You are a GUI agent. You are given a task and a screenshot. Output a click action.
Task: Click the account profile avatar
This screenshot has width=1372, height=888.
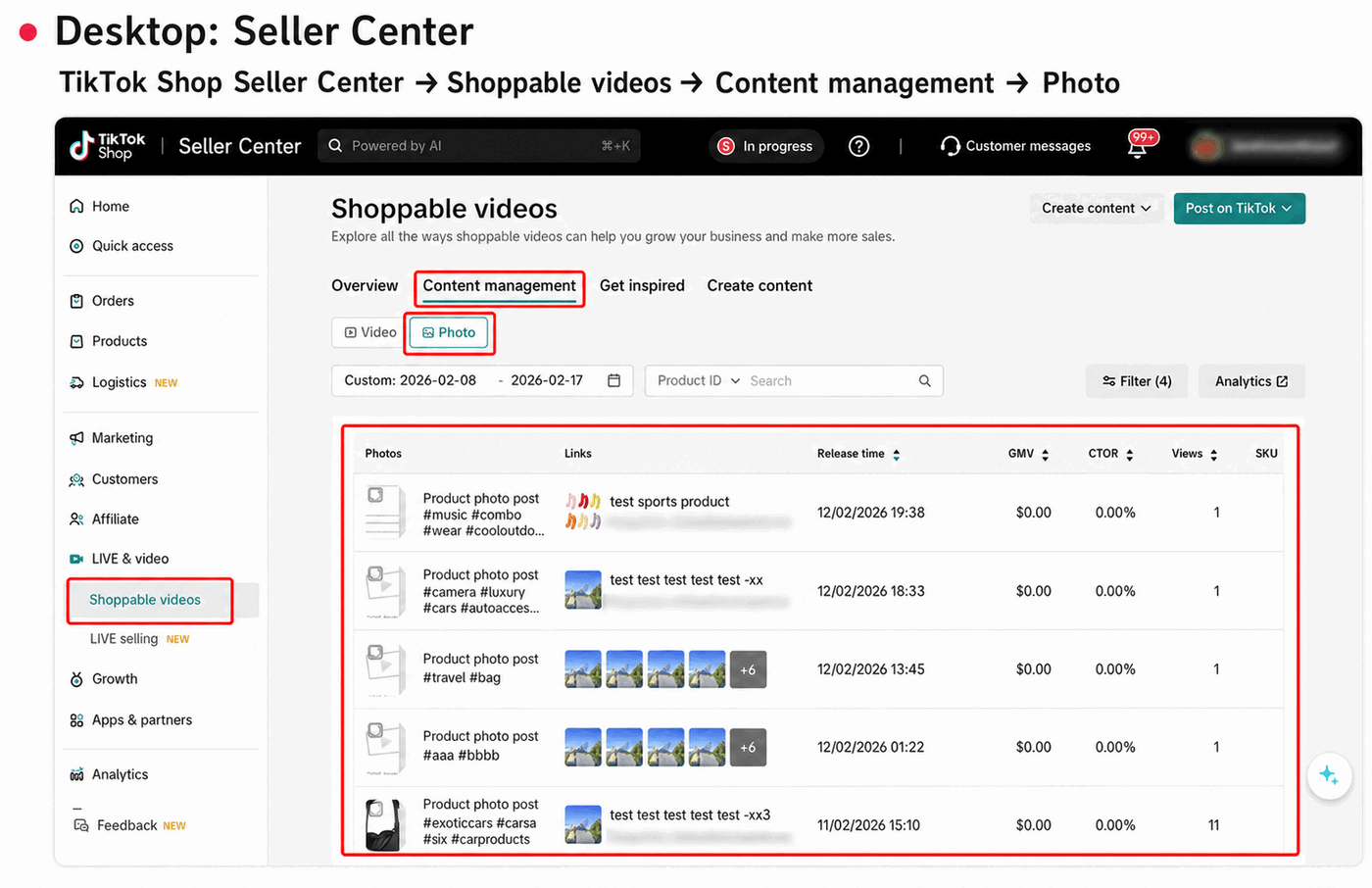[x=1206, y=146]
